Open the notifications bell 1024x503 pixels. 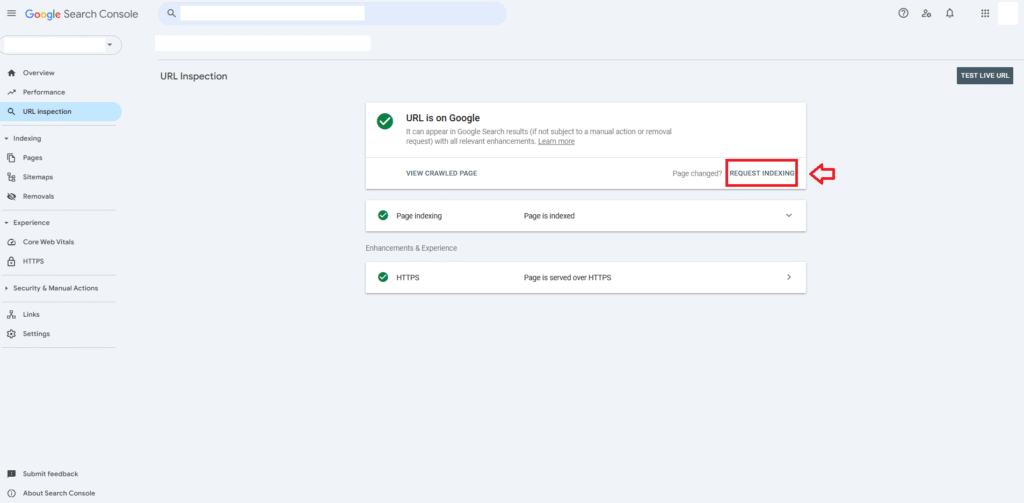point(949,13)
